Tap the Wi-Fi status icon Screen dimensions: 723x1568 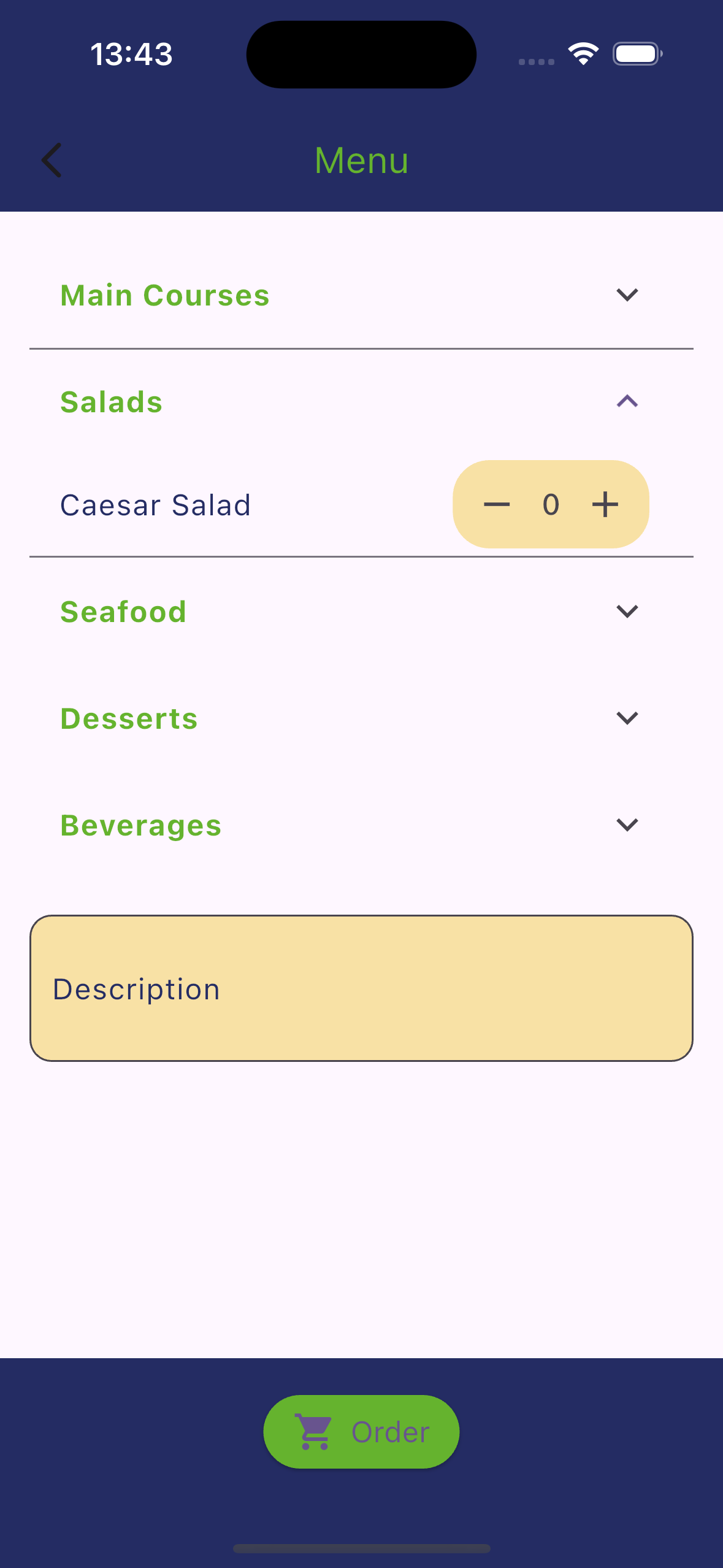(x=583, y=54)
